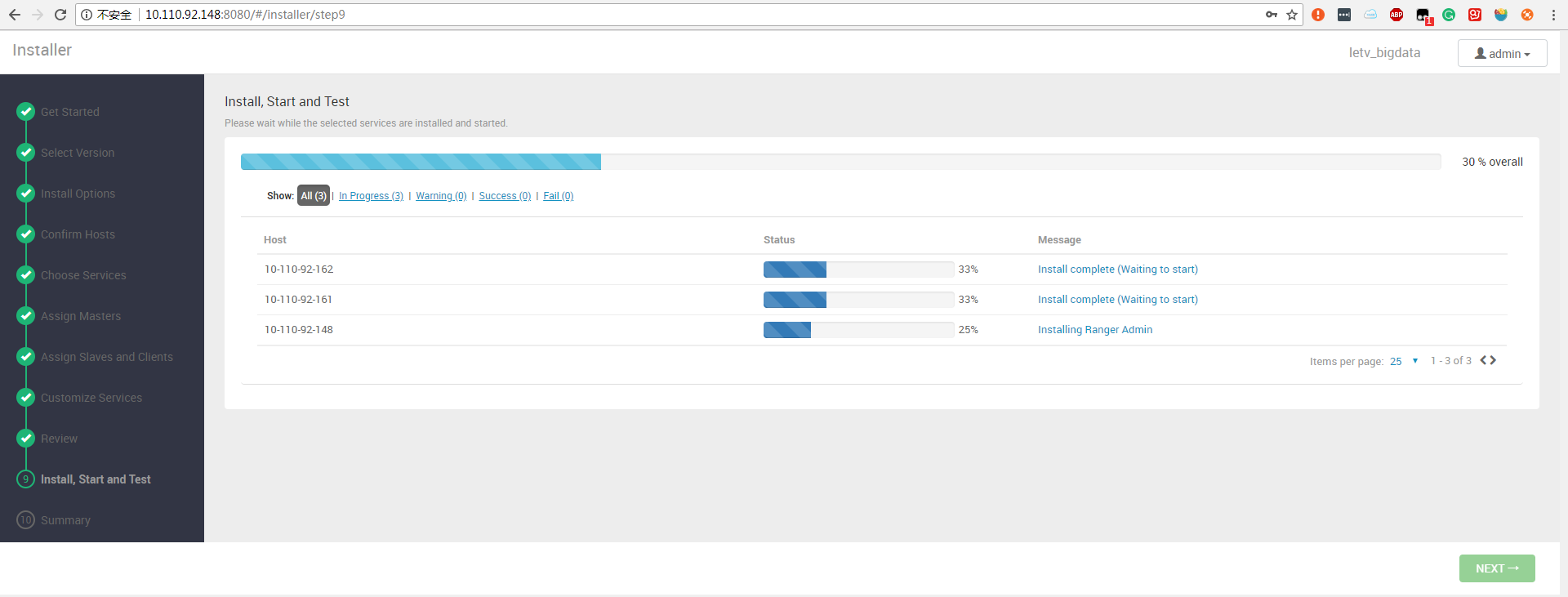Open the admin user dropdown
Viewport: 1568px width, 597px height.
point(1503,53)
